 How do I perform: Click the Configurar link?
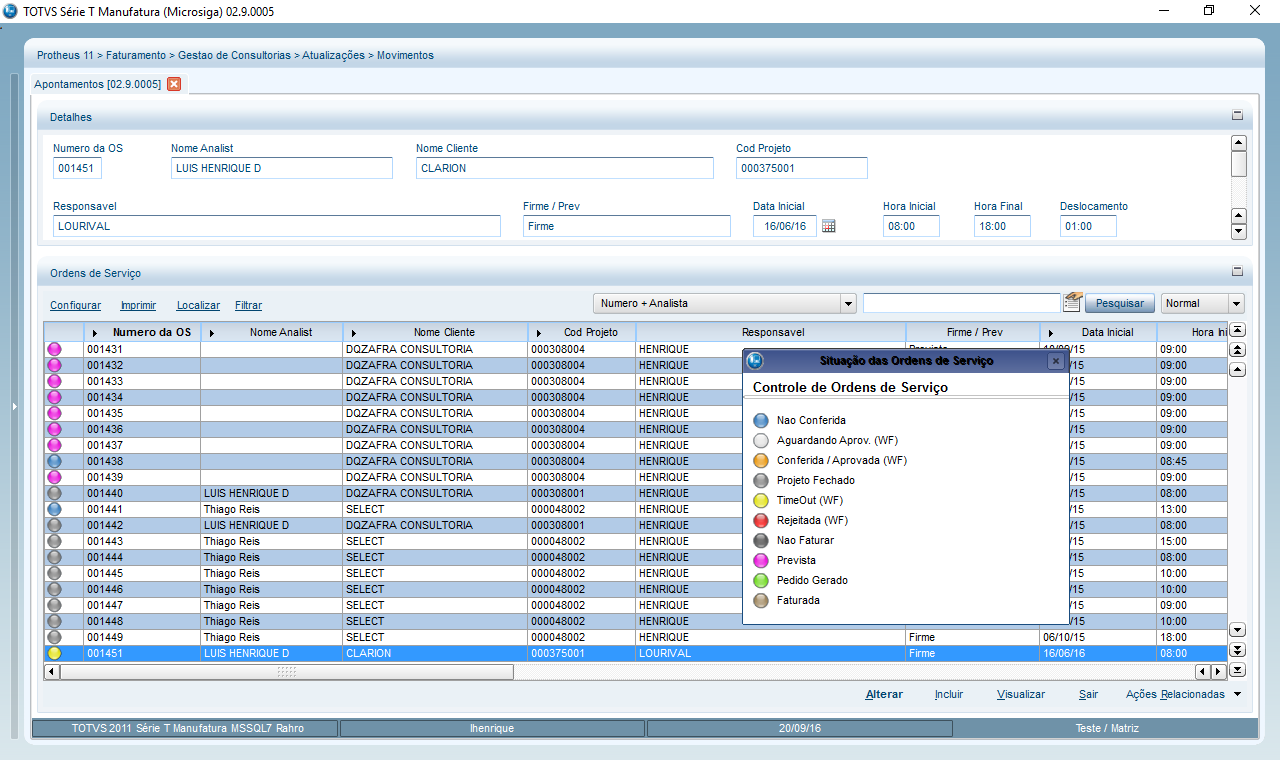pos(75,305)
